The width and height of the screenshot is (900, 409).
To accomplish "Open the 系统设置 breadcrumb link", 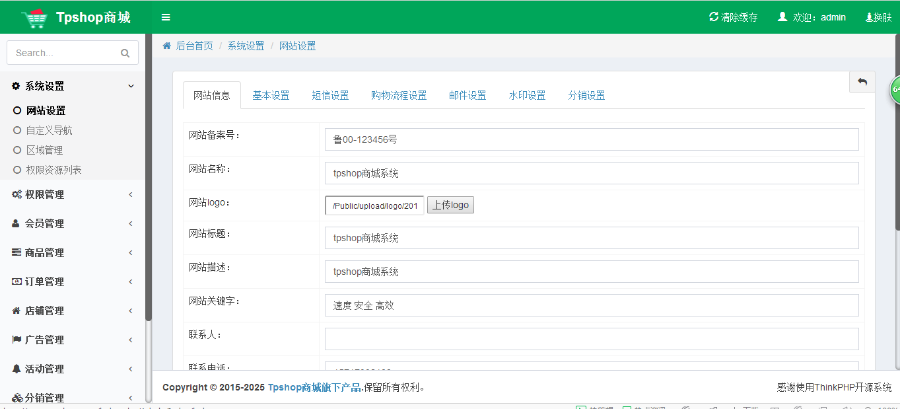I will coord(246,46).
